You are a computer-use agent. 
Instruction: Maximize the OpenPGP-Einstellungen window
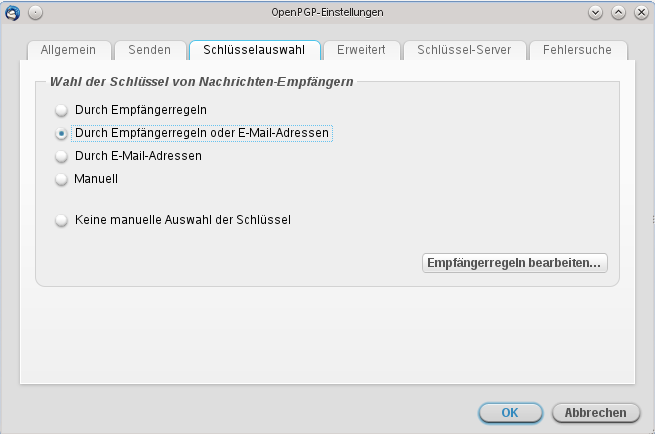(617, 13)
